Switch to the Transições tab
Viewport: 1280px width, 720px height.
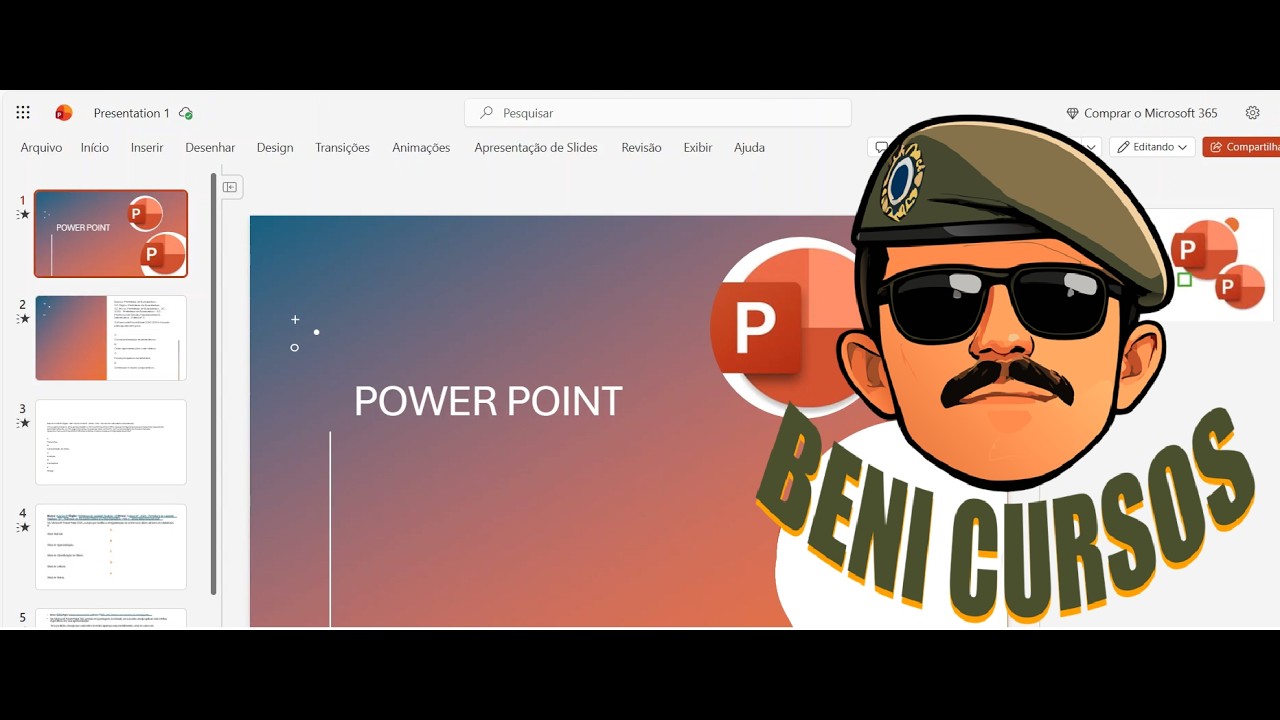[x=342, y=147]
